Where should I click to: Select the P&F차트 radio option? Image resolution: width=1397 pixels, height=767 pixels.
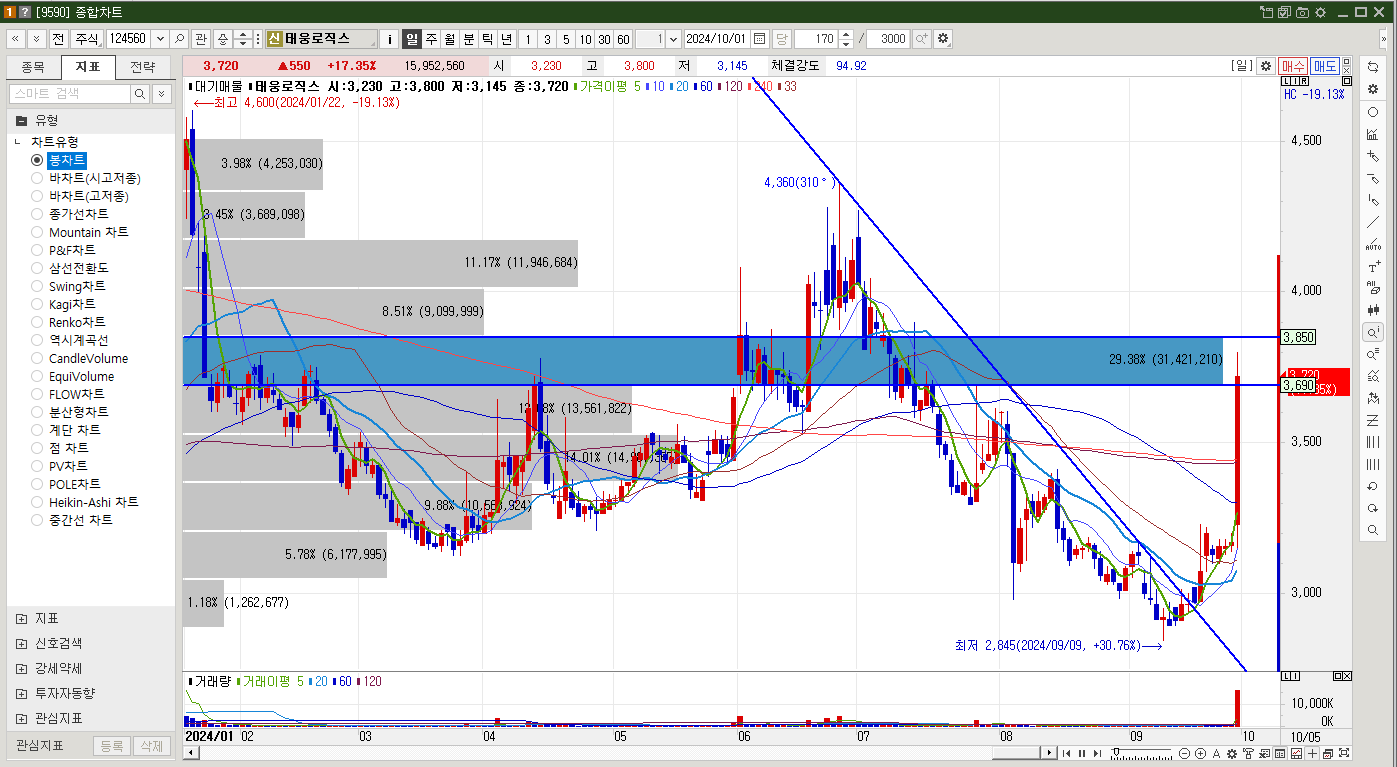[37, 250]
